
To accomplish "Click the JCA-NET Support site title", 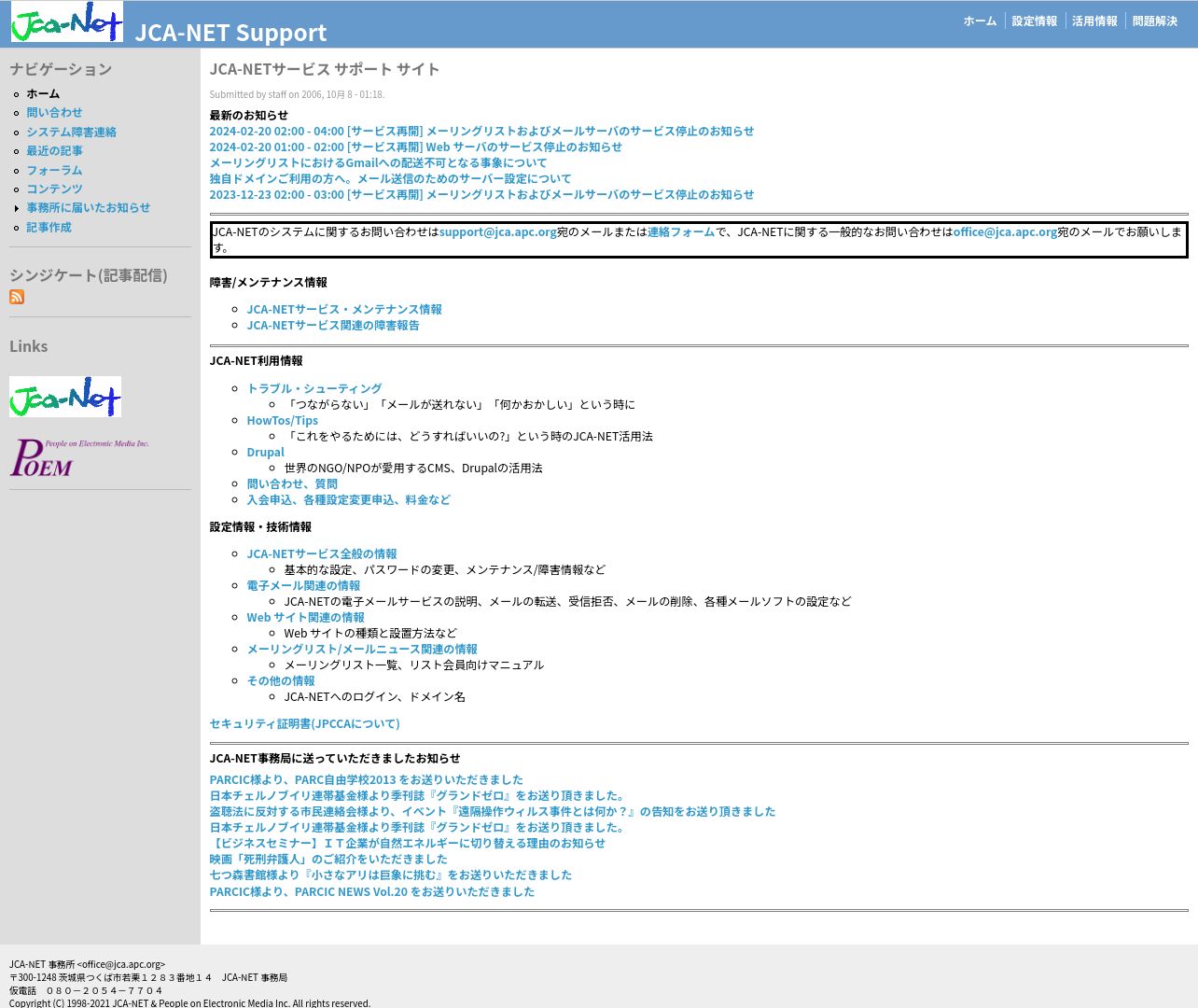I will [x=230, y=32].
